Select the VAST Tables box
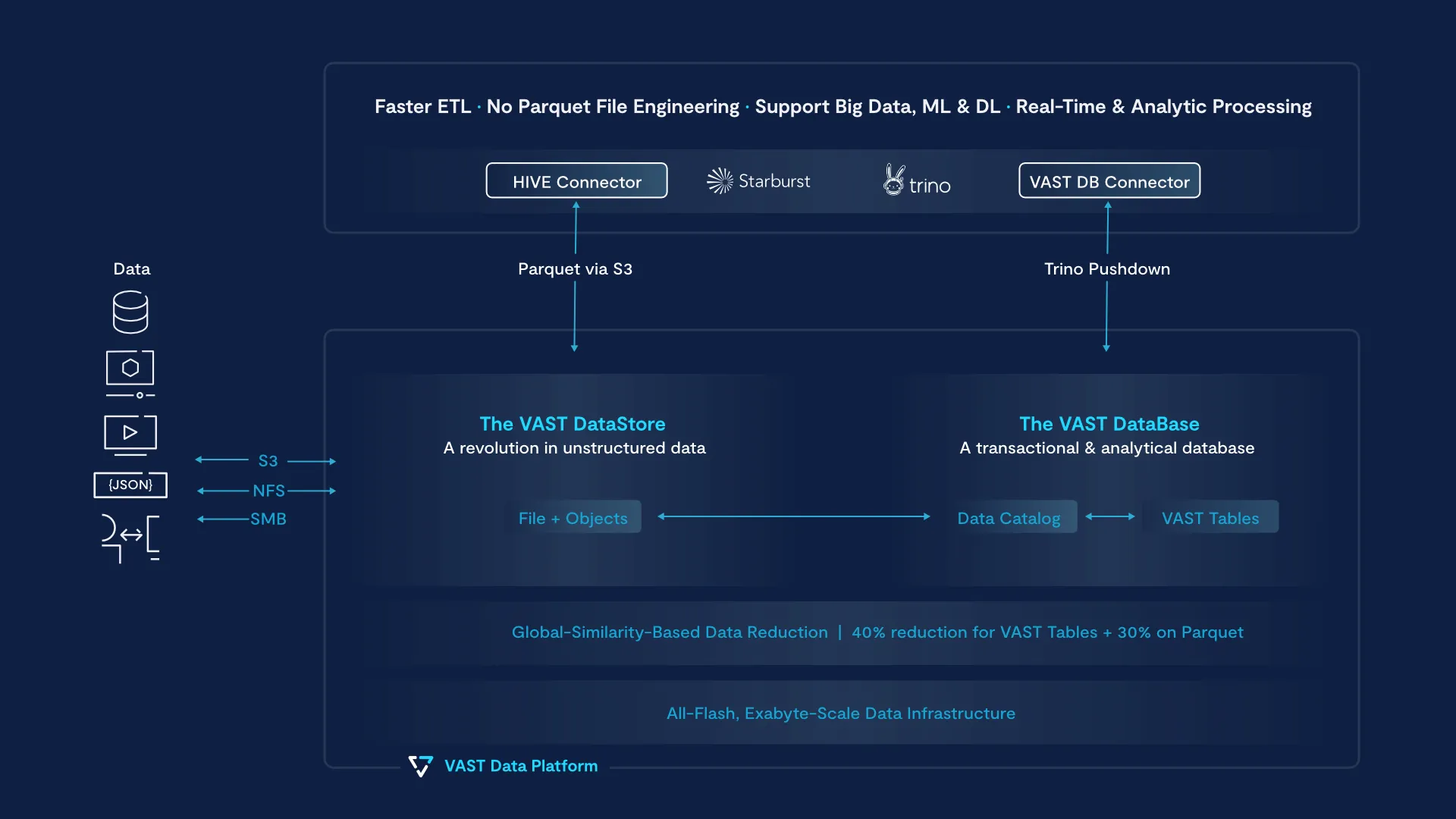Viewport: 1456px width, 819px height. pos(1210,518)
